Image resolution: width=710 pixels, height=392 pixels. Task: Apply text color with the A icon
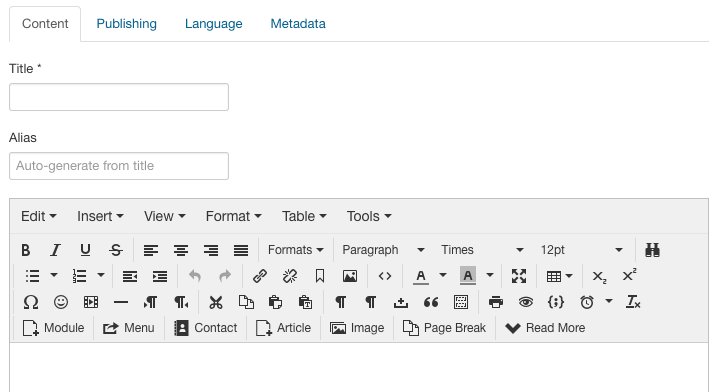click(421, 276)
